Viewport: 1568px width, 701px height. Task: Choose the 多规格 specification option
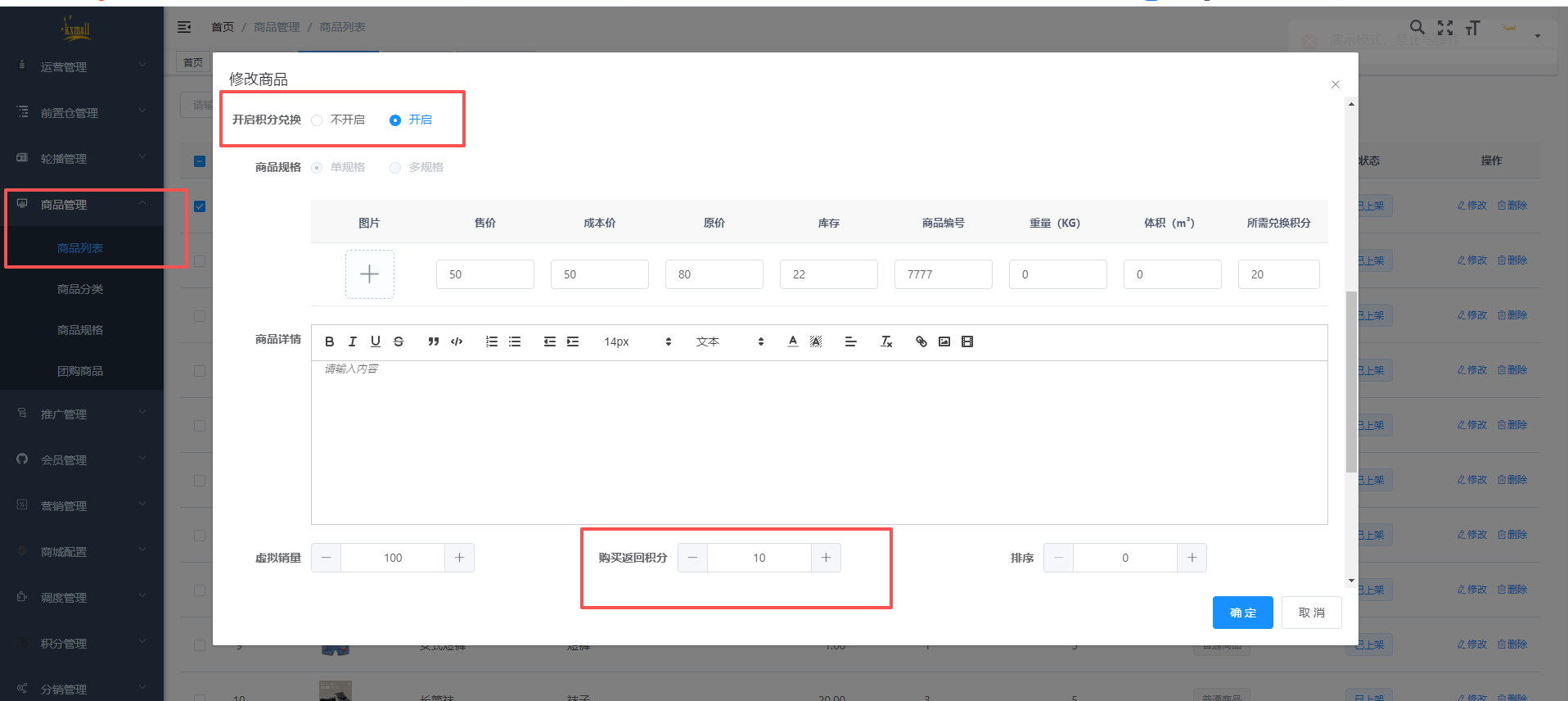coord(395,168)
